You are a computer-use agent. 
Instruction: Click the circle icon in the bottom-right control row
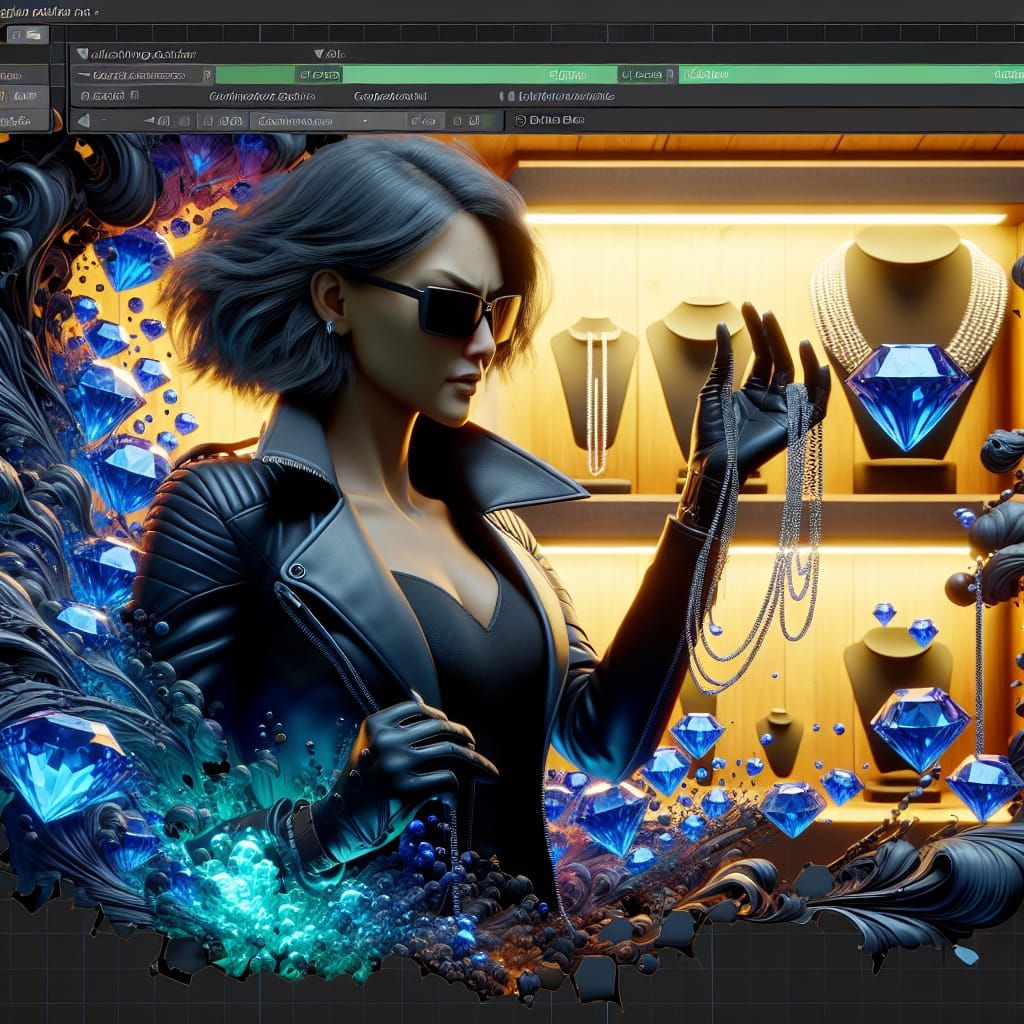pyautogui.click(x=520, y=120)
